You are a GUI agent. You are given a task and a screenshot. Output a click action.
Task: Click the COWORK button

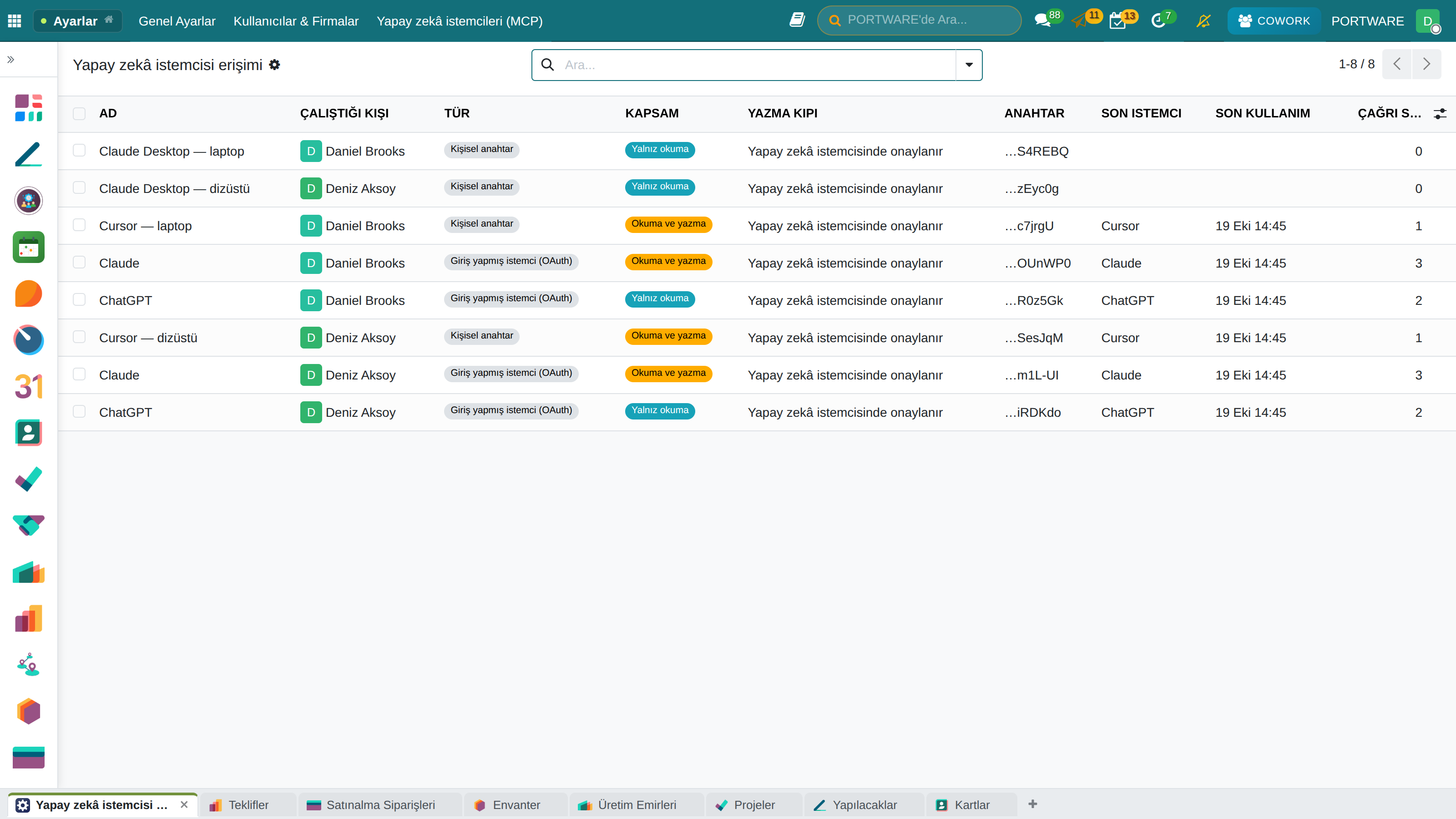[1274, 21]
